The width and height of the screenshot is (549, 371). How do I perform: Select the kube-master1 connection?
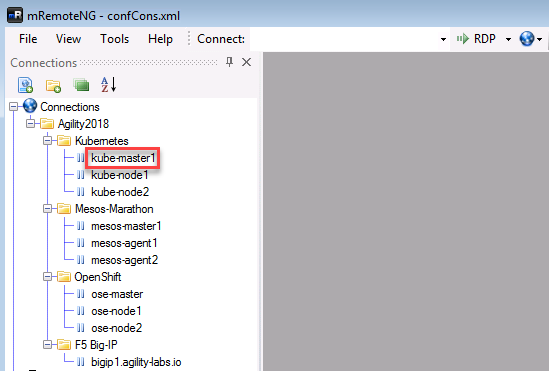(x=123, y=158)
